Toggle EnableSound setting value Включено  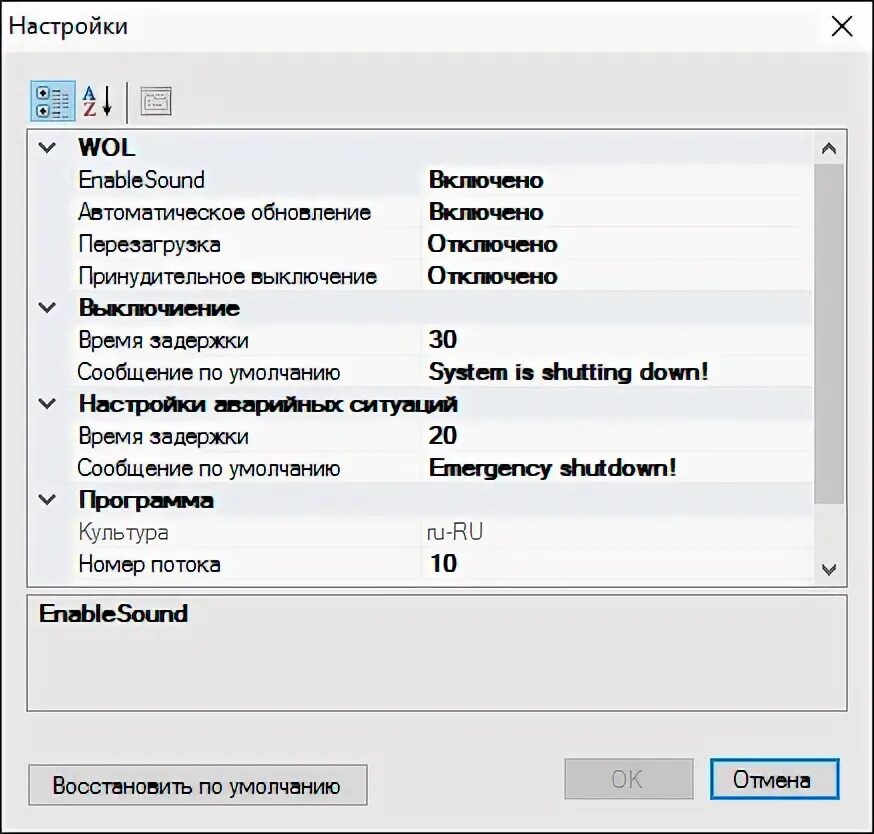[486, 180]
